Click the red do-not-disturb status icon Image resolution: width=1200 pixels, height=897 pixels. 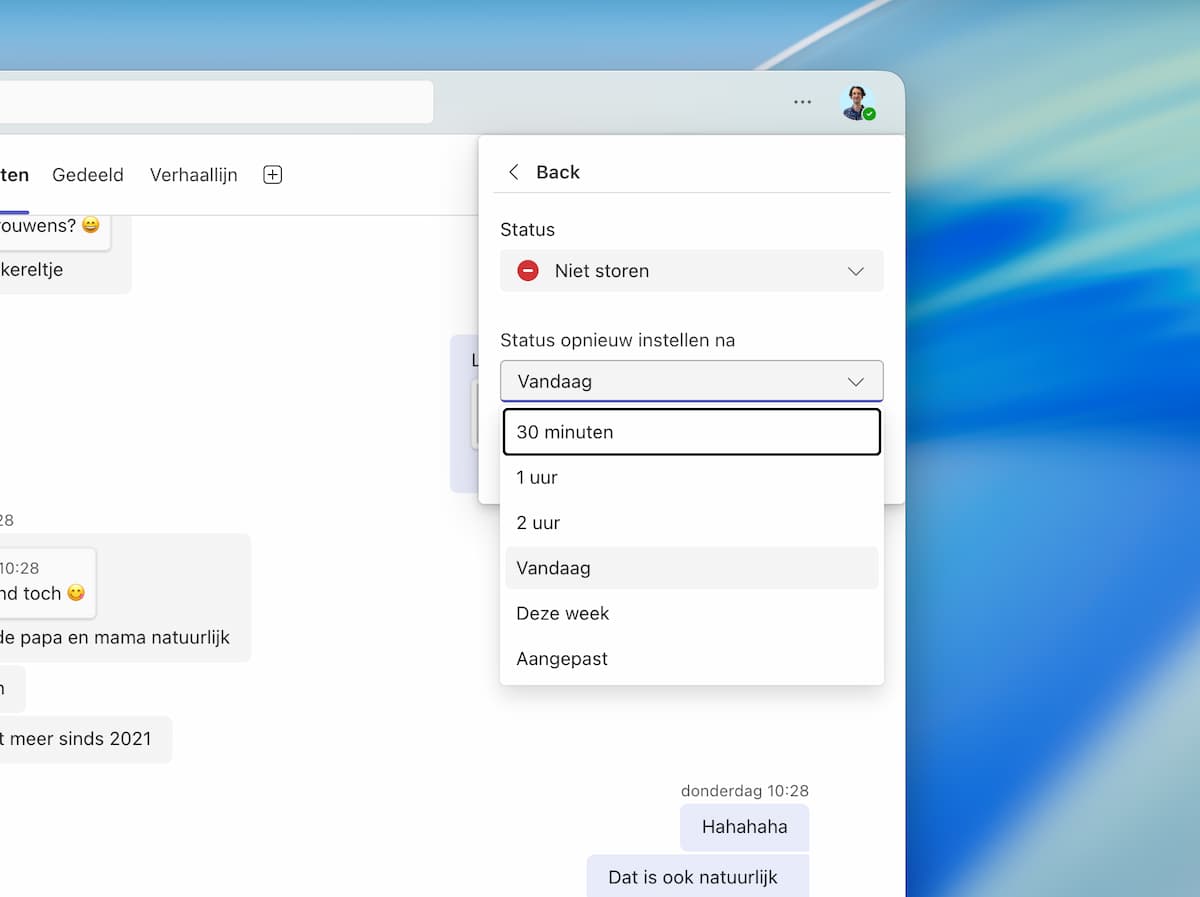coord(528,271)
